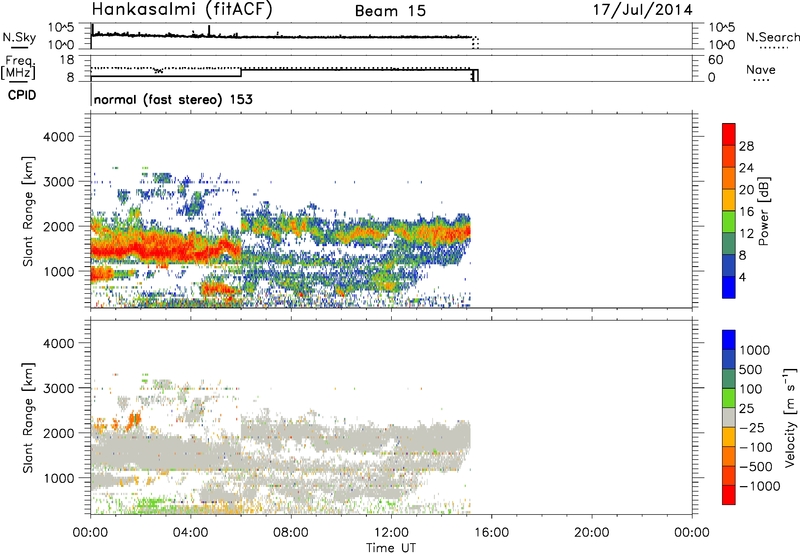Click the '20:00' time tick label

[x=592, y=533]
